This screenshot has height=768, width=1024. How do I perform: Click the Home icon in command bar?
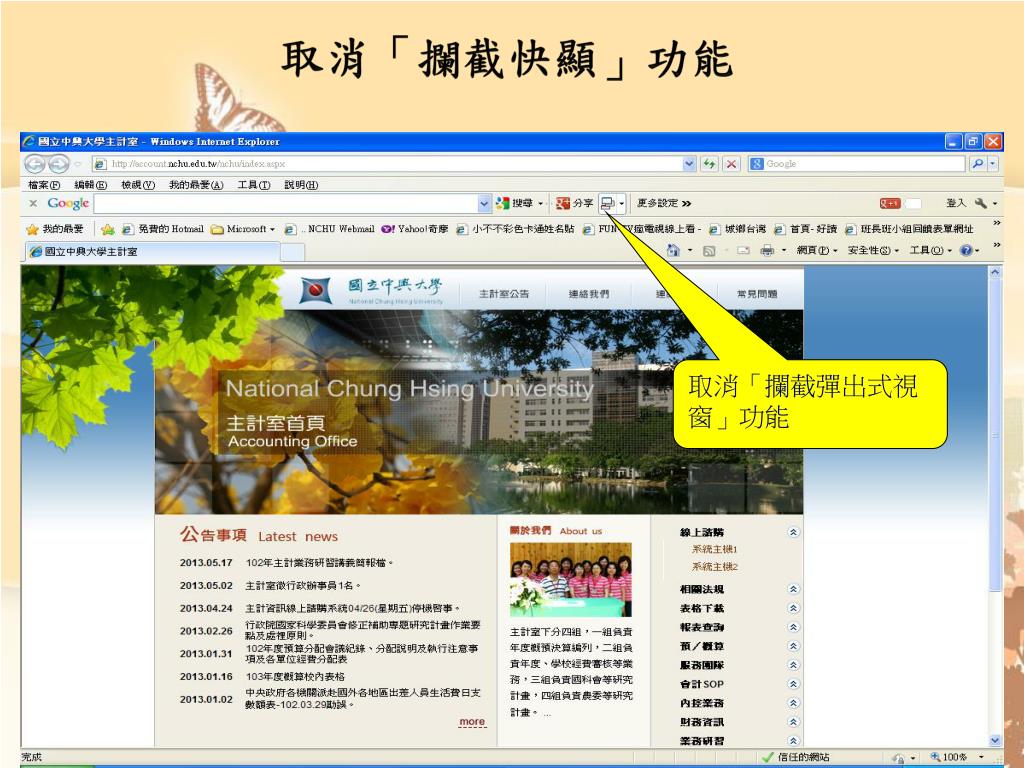674,250
